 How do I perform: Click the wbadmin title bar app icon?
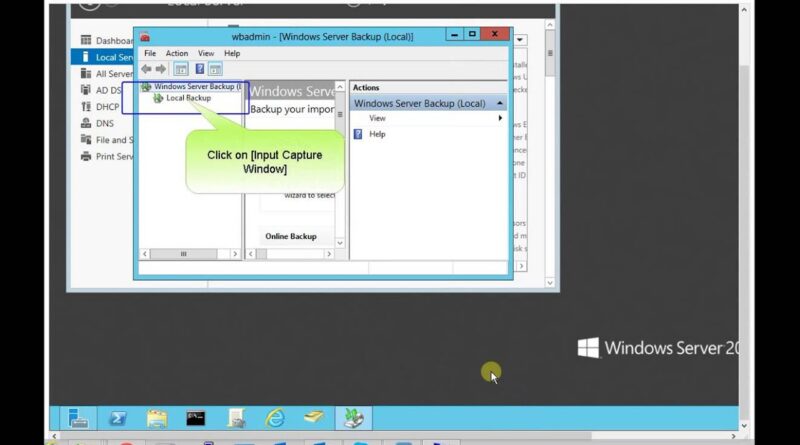tap(145, 37)
